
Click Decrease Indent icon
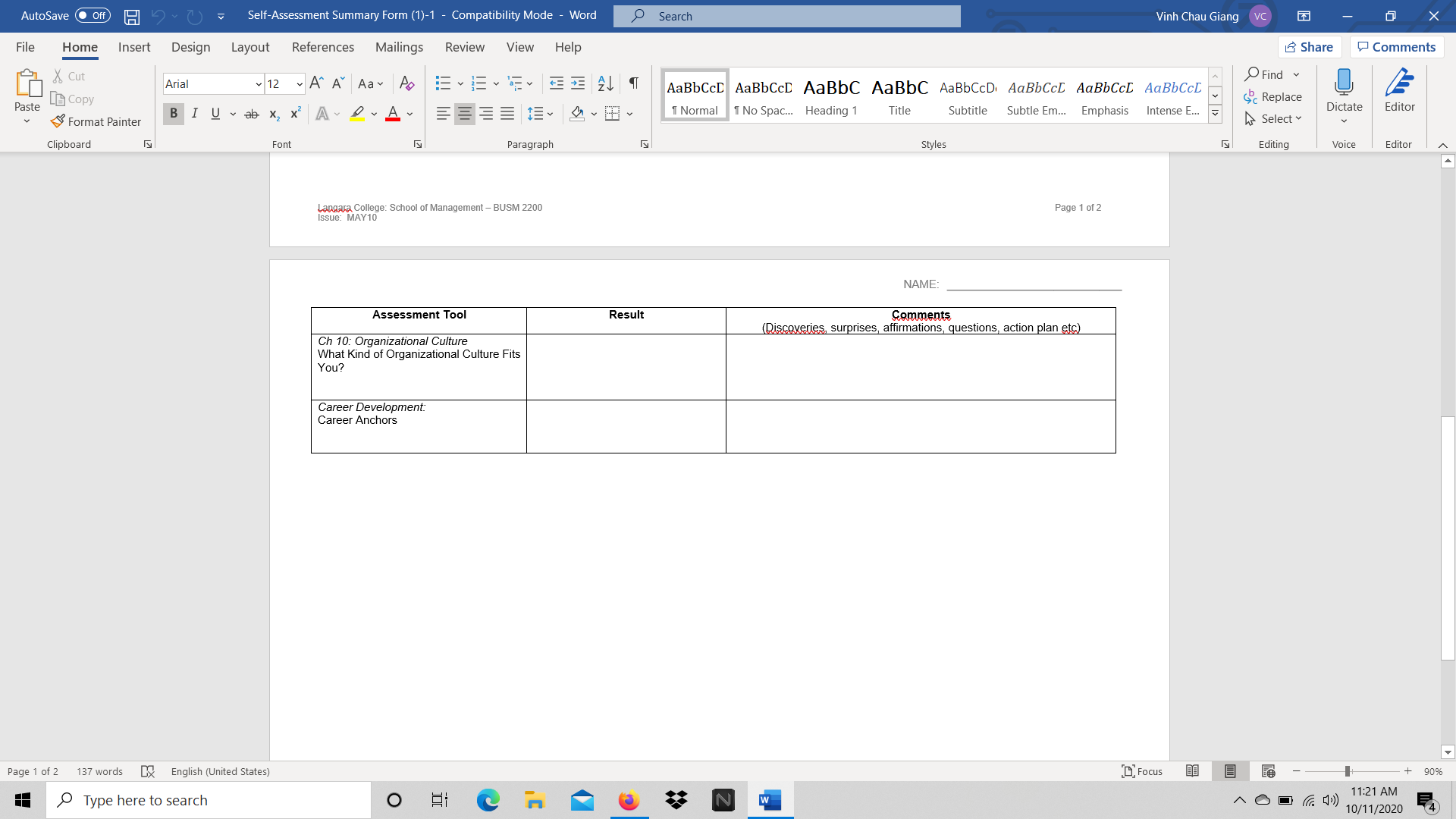click(557, 83)
